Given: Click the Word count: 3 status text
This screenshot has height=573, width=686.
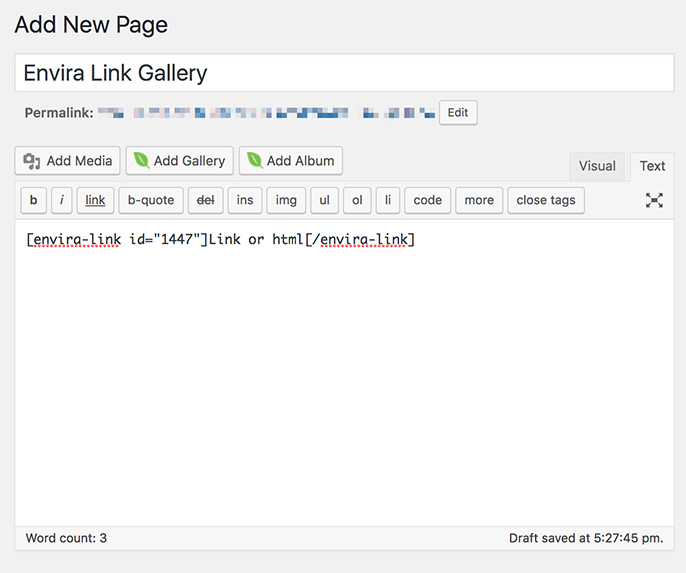Looking at the screenshot, I should tap(66, 538).
